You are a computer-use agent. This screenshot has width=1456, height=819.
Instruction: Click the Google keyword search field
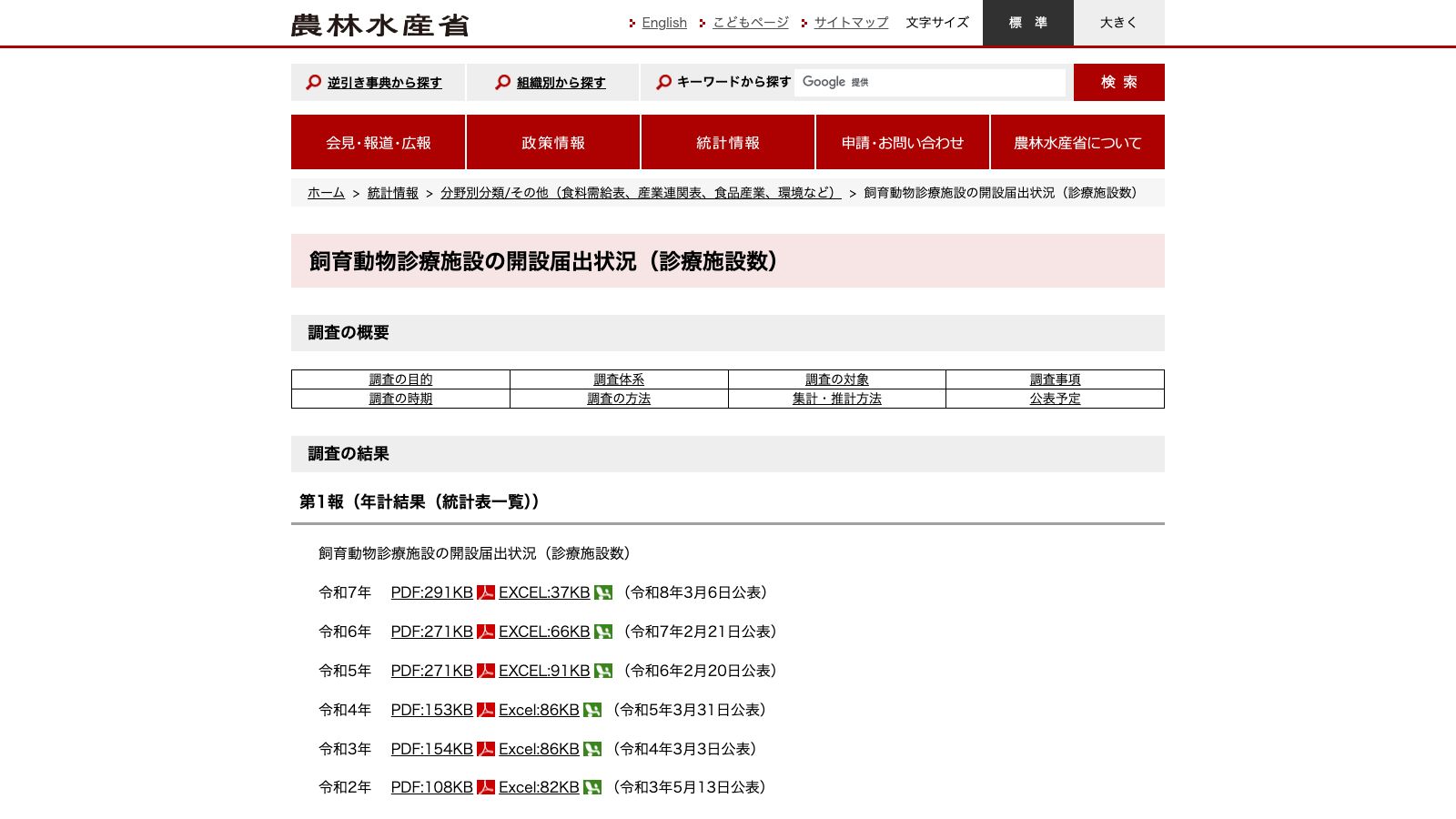[930, 82]
